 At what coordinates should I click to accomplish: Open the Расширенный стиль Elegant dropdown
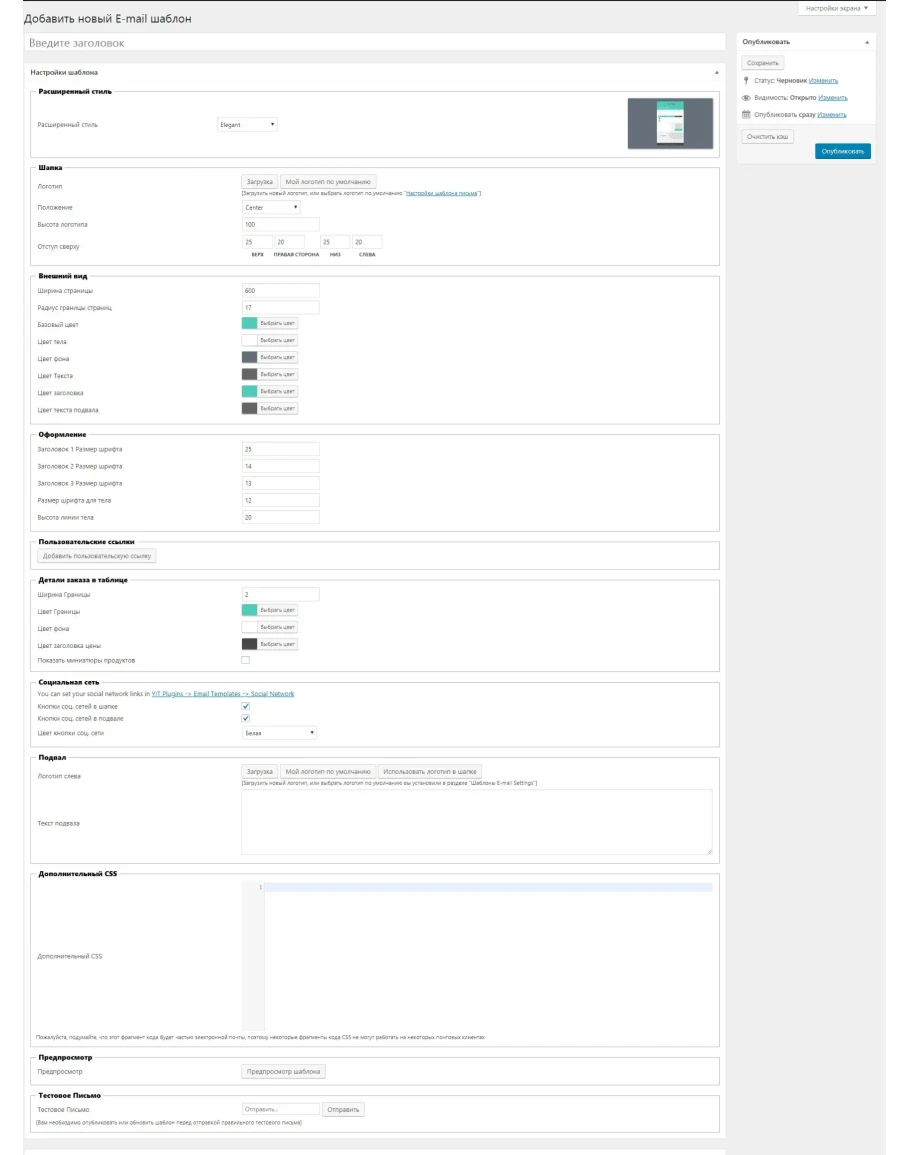click(248, 125)
